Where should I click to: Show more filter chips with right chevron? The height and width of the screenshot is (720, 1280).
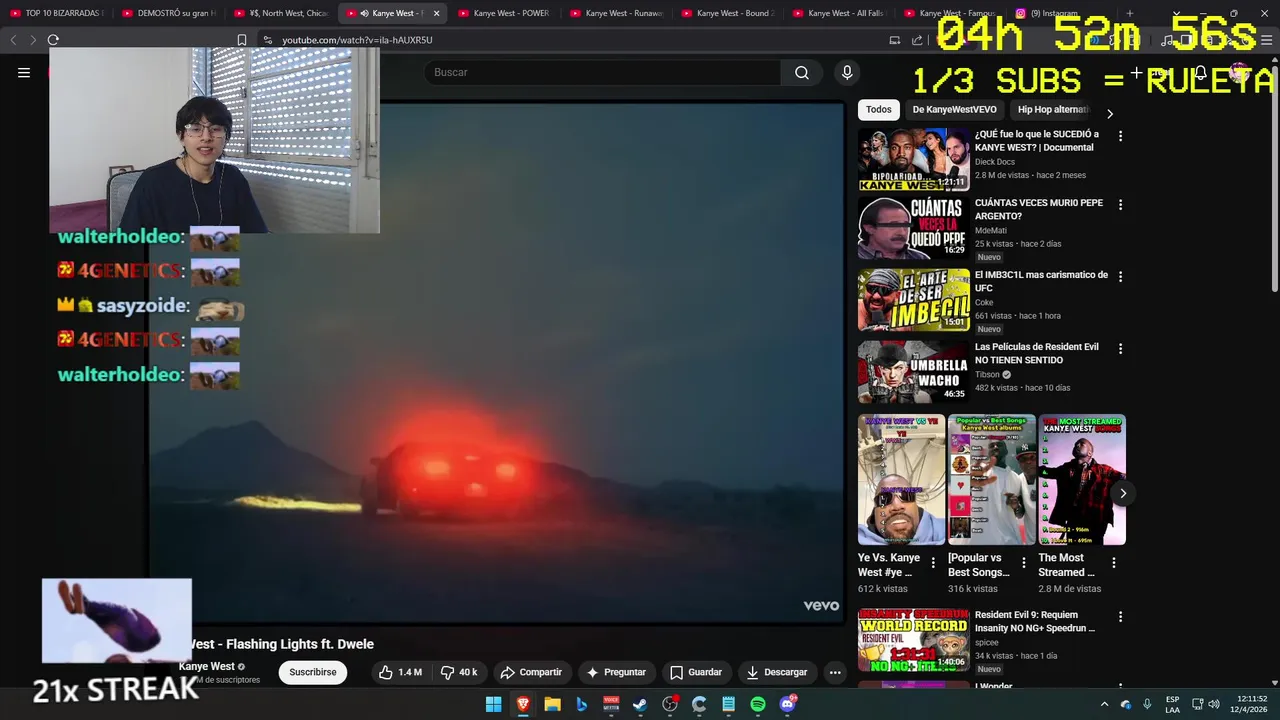click(1109, 113)
